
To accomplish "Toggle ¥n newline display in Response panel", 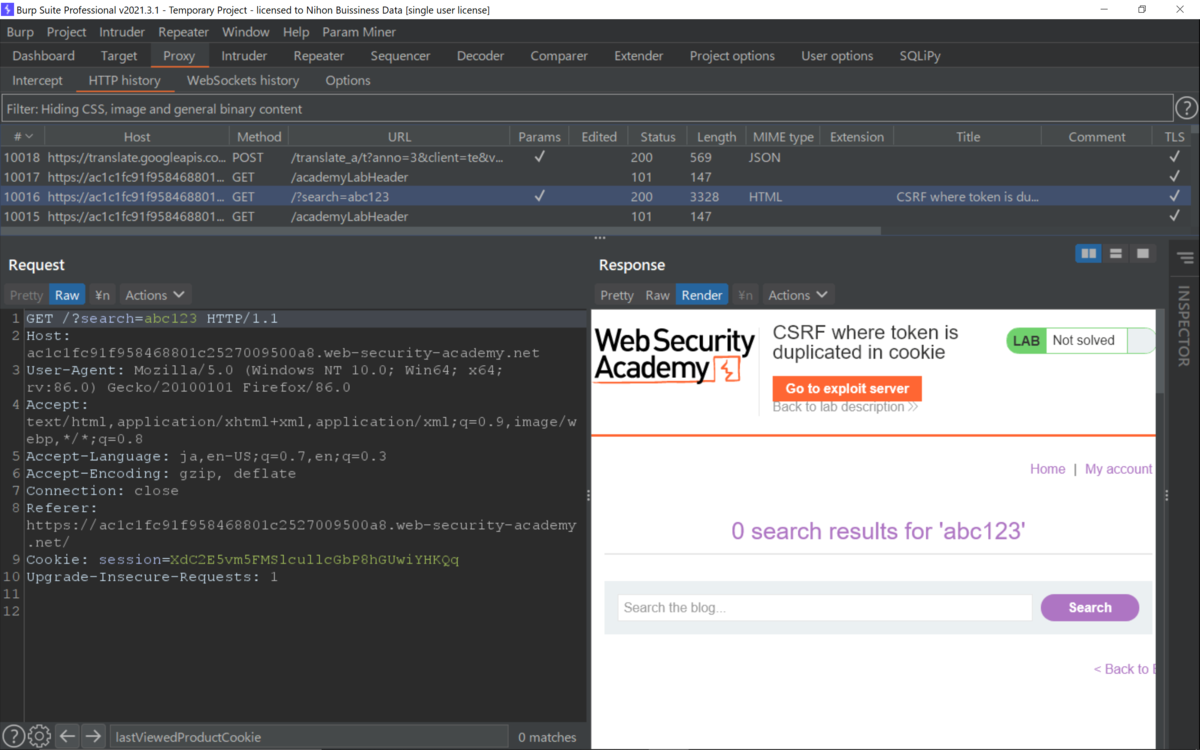I will (x=745, y=295).
